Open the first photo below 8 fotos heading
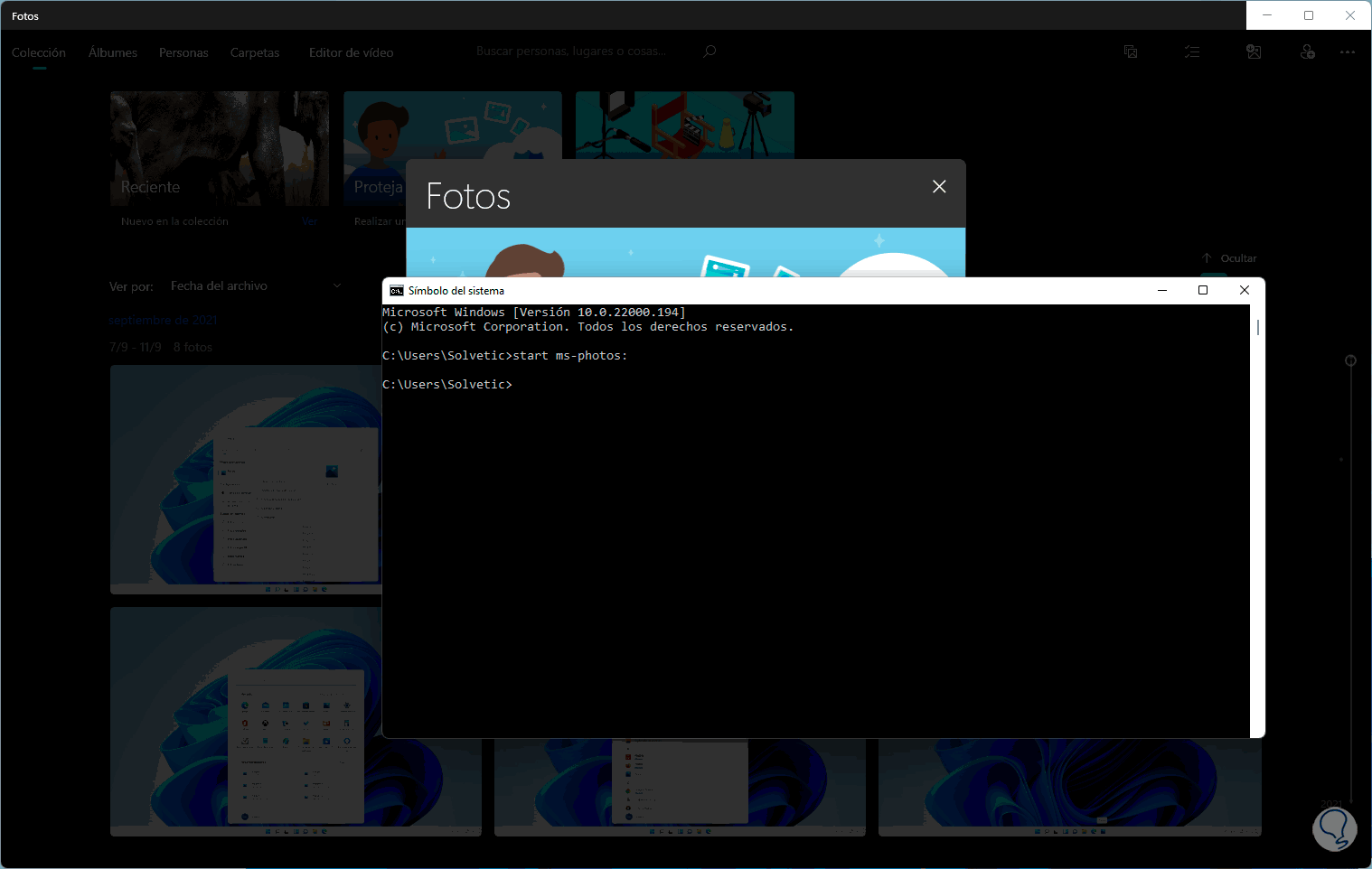1372x869 pixels. (x=246, y=480)
